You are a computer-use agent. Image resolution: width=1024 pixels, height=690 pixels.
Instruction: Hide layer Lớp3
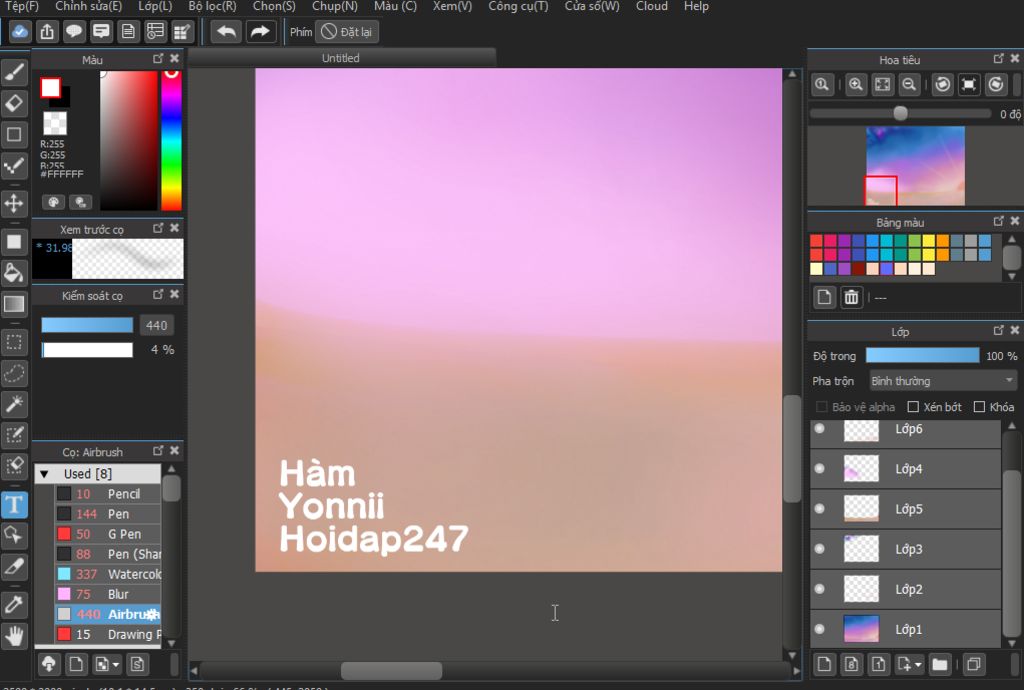click(x=820, y=549)
